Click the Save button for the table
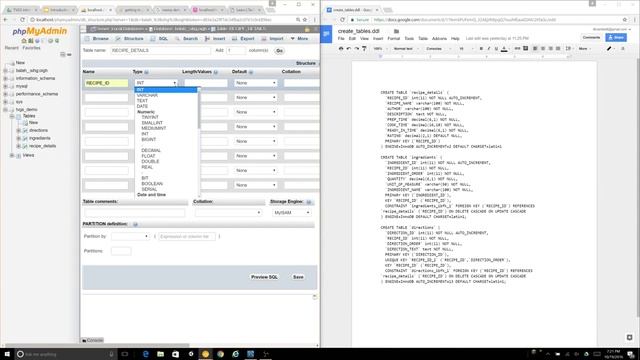Viewport: 640px width, 360px height. coord(298,277)
